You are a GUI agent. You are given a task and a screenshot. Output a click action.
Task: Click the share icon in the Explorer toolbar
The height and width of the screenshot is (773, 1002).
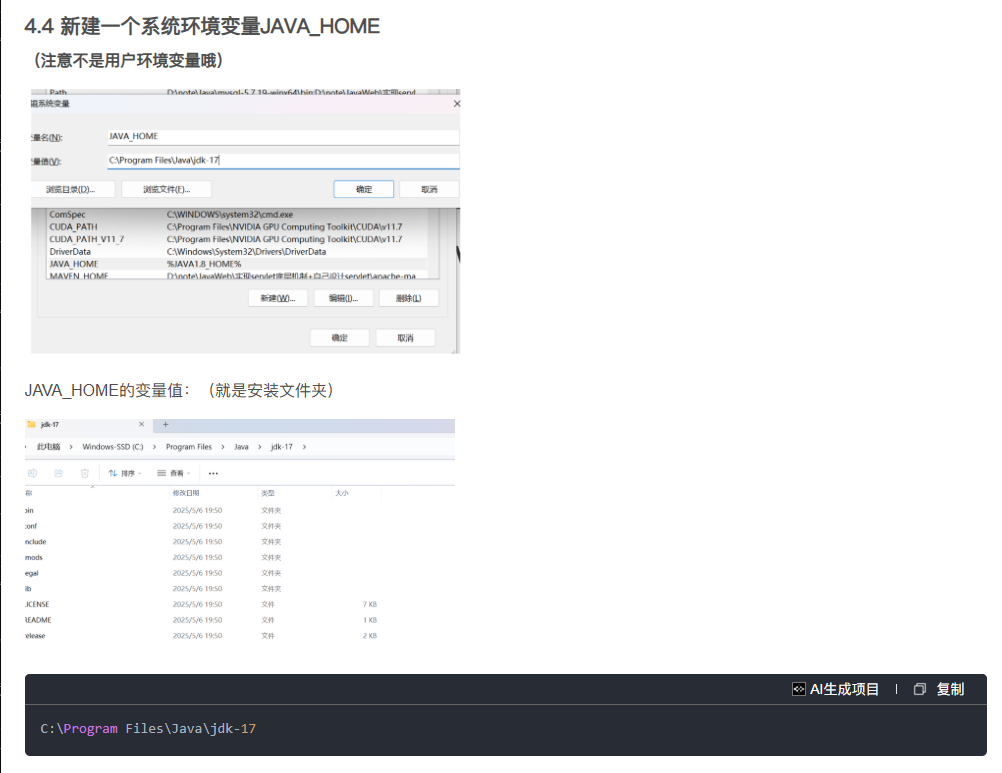58,472
